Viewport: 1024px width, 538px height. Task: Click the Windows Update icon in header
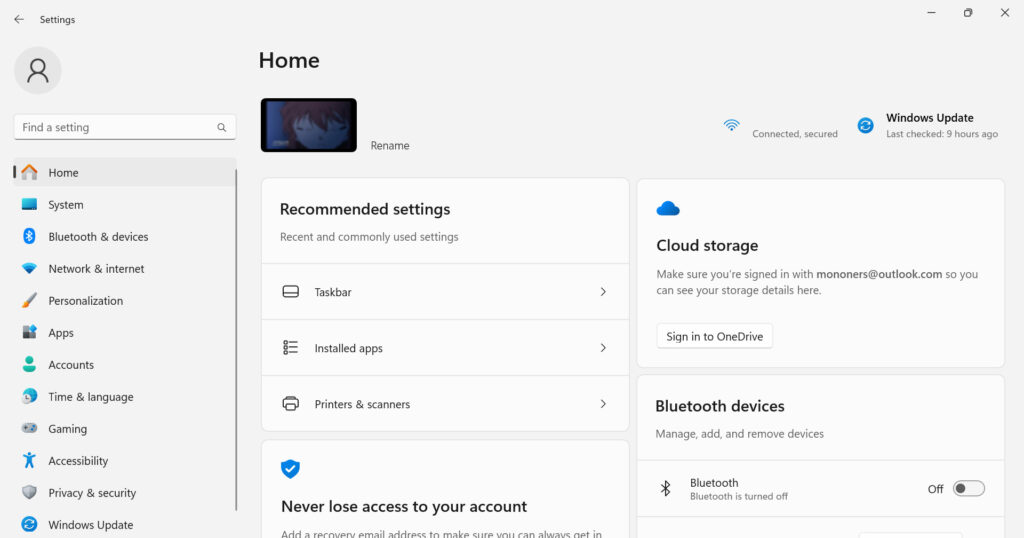(866, 126)
